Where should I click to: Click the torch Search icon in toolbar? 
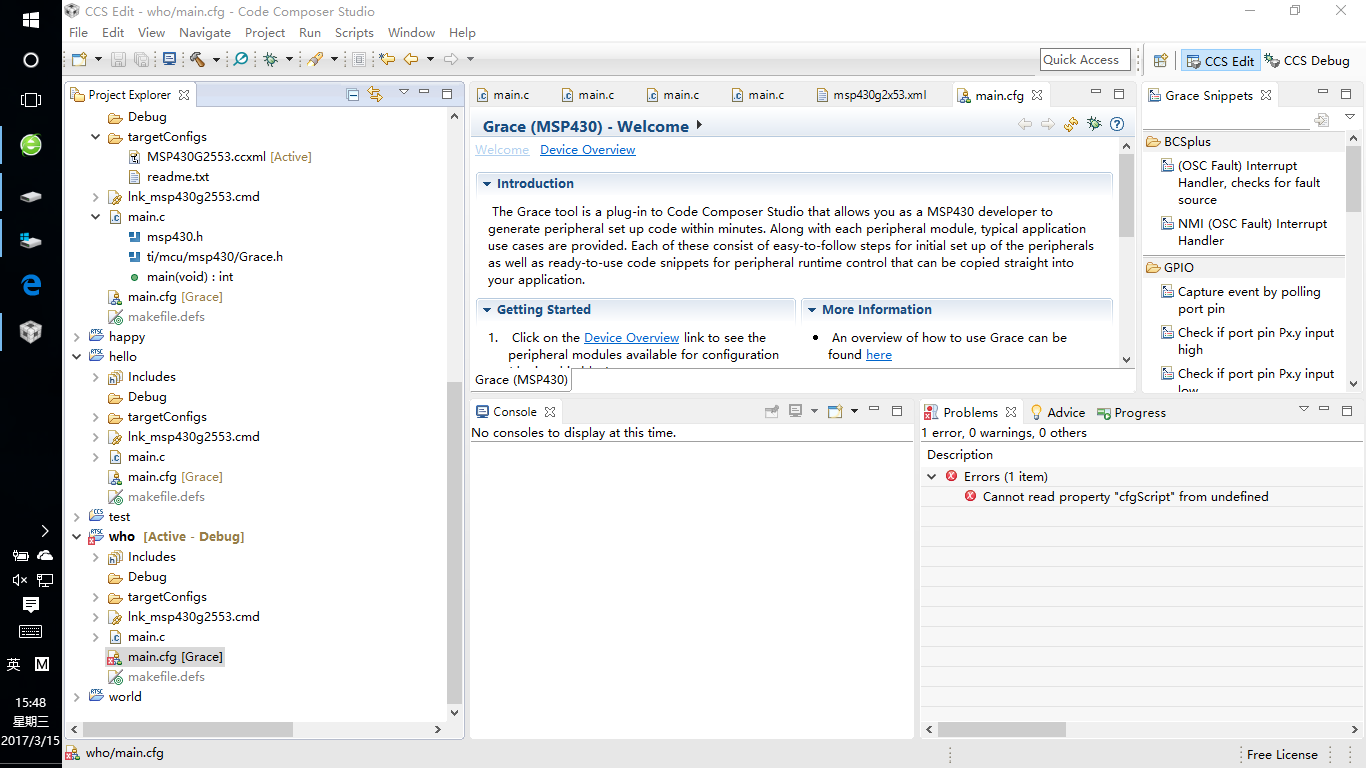[315, 60]
